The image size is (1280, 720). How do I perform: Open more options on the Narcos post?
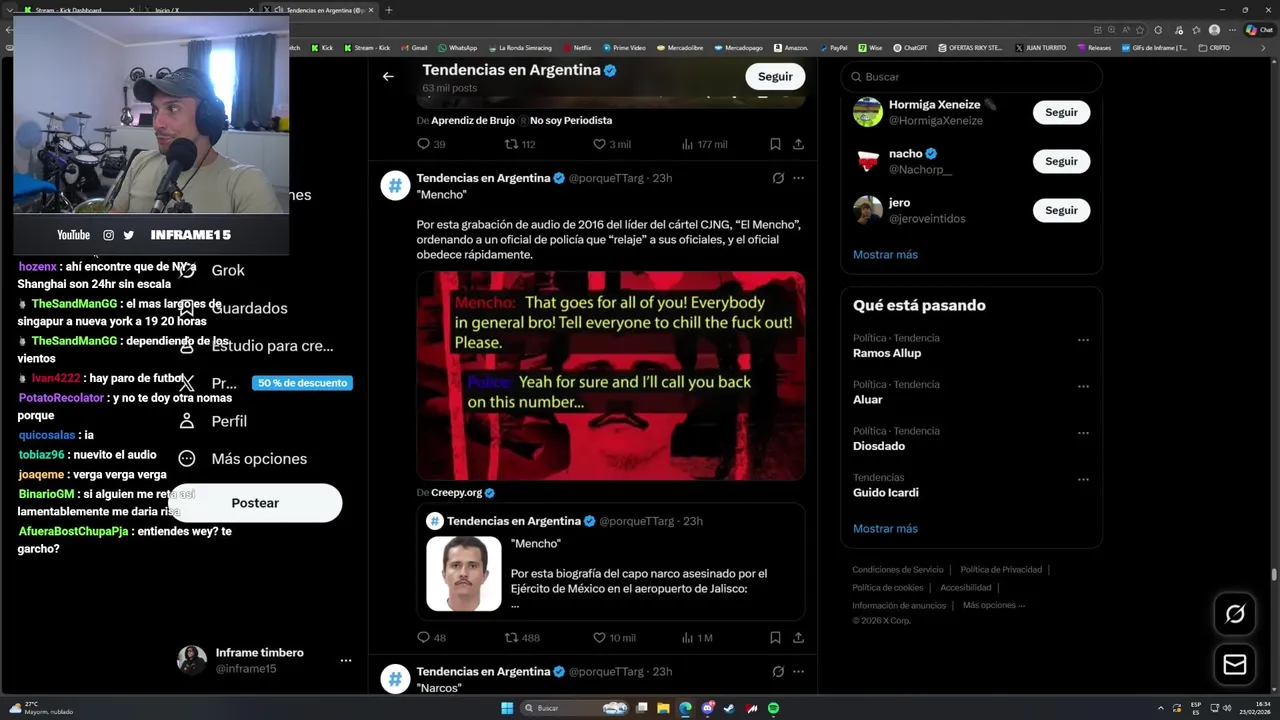(x=798, y=671)
